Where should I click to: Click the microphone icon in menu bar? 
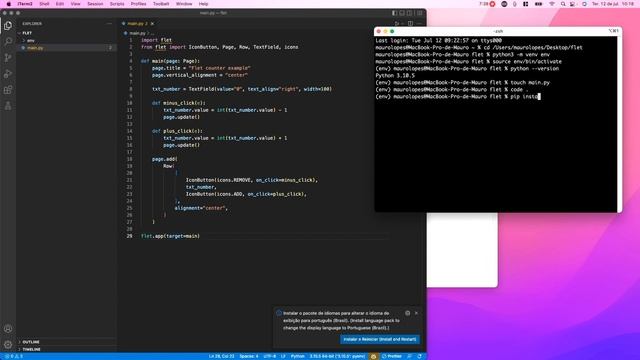pos(515,4)
